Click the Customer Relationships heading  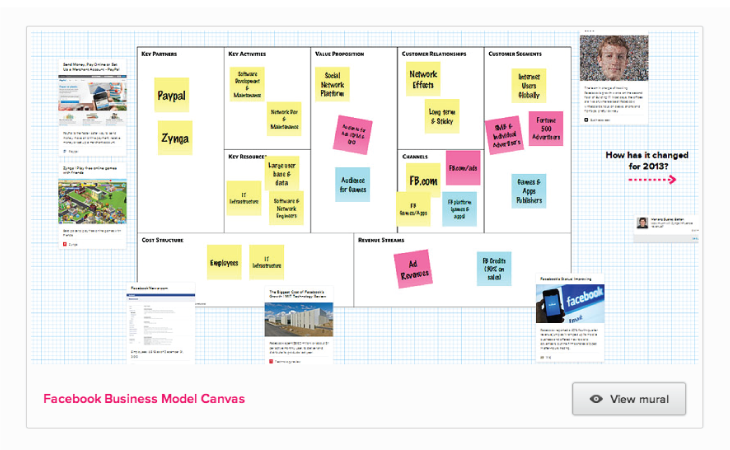click(x=434, y=54)
